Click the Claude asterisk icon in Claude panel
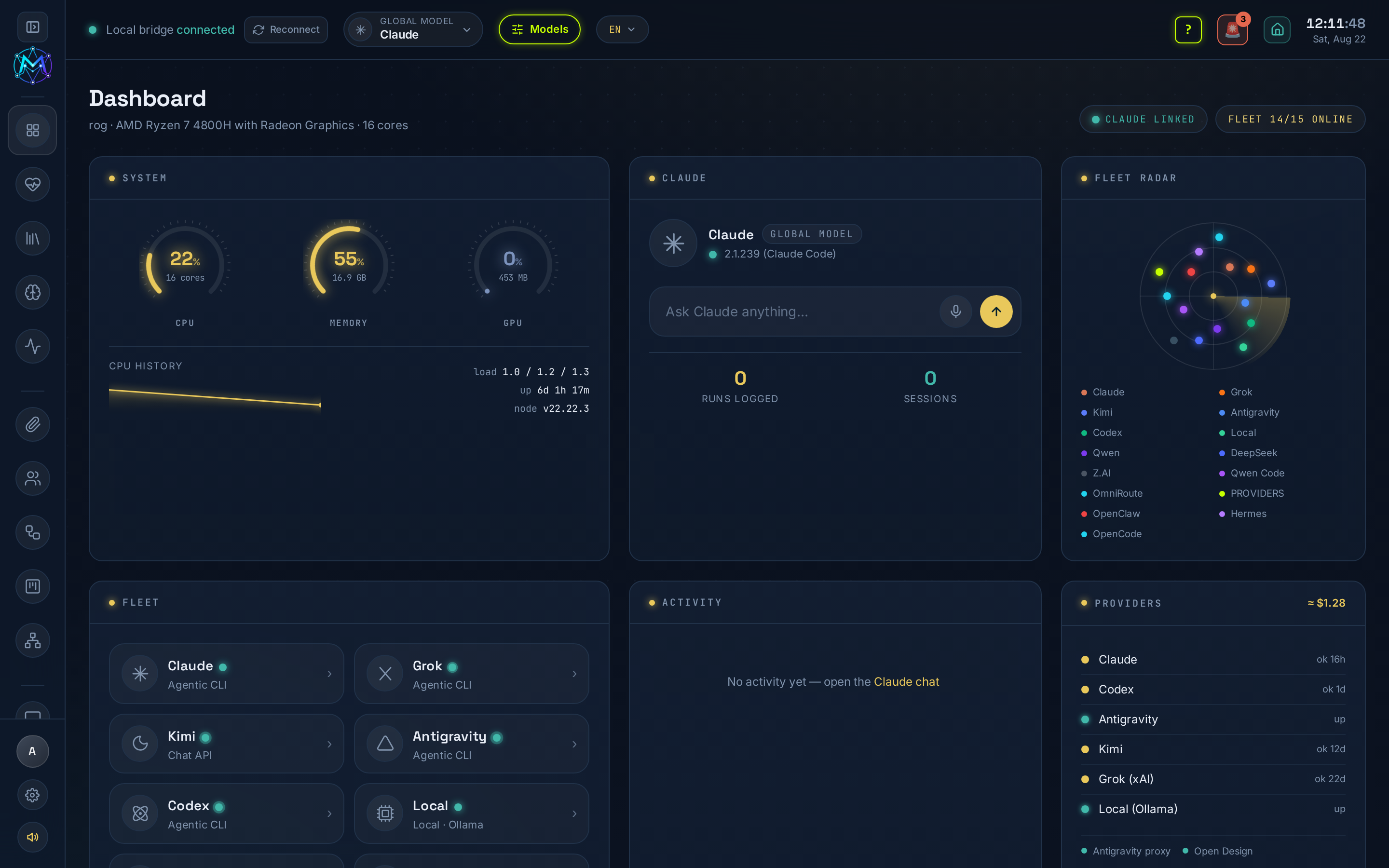The height and width of the screenshot is (868, 1389). [673, 244]
